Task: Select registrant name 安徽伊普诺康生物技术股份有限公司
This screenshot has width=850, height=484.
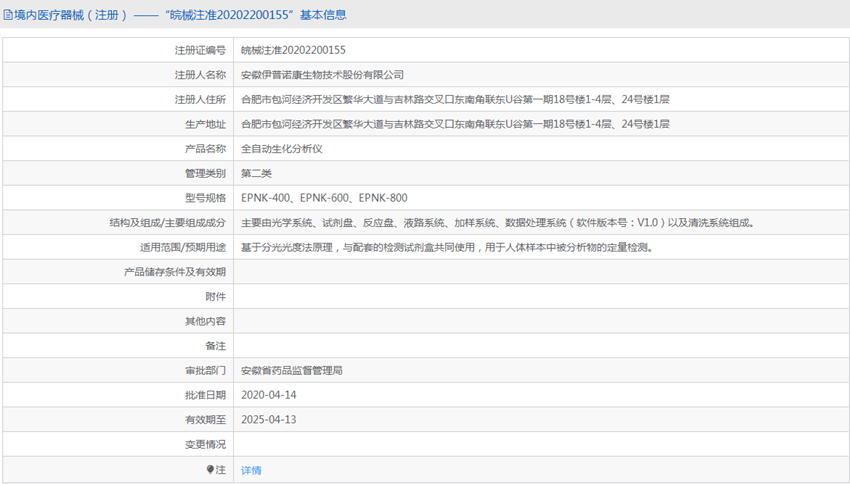Action: [323, 75]
